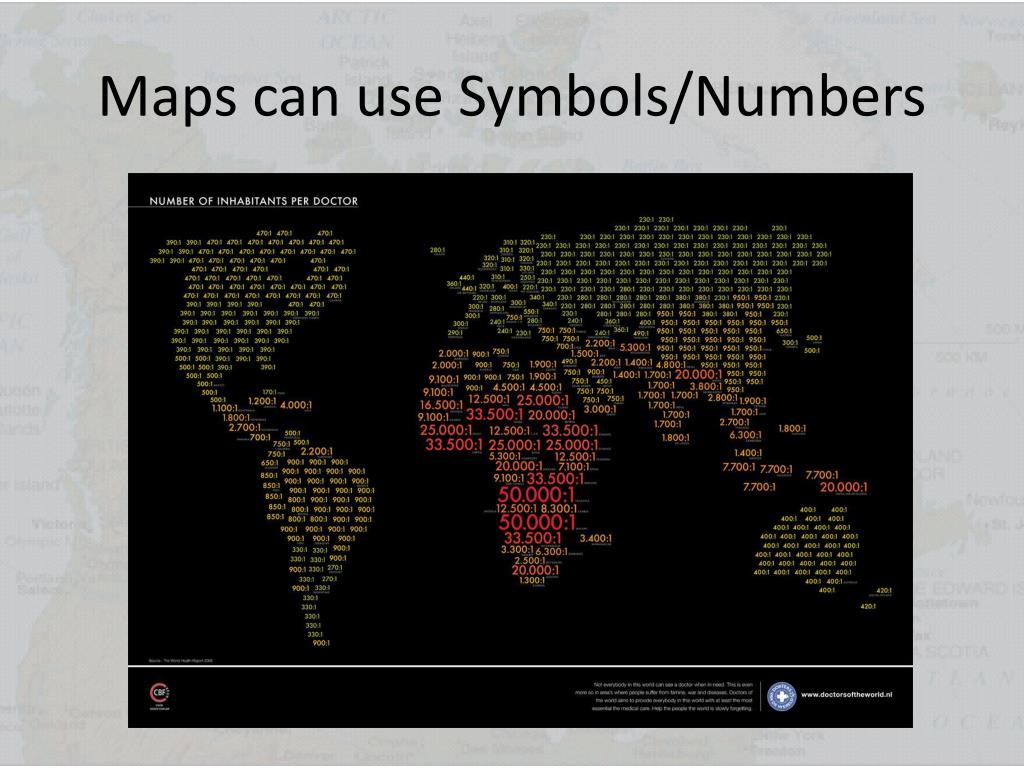Click the Doctors of the World round logo
Viewport: 1024px width, 768px height.
[x=782, y=696]
